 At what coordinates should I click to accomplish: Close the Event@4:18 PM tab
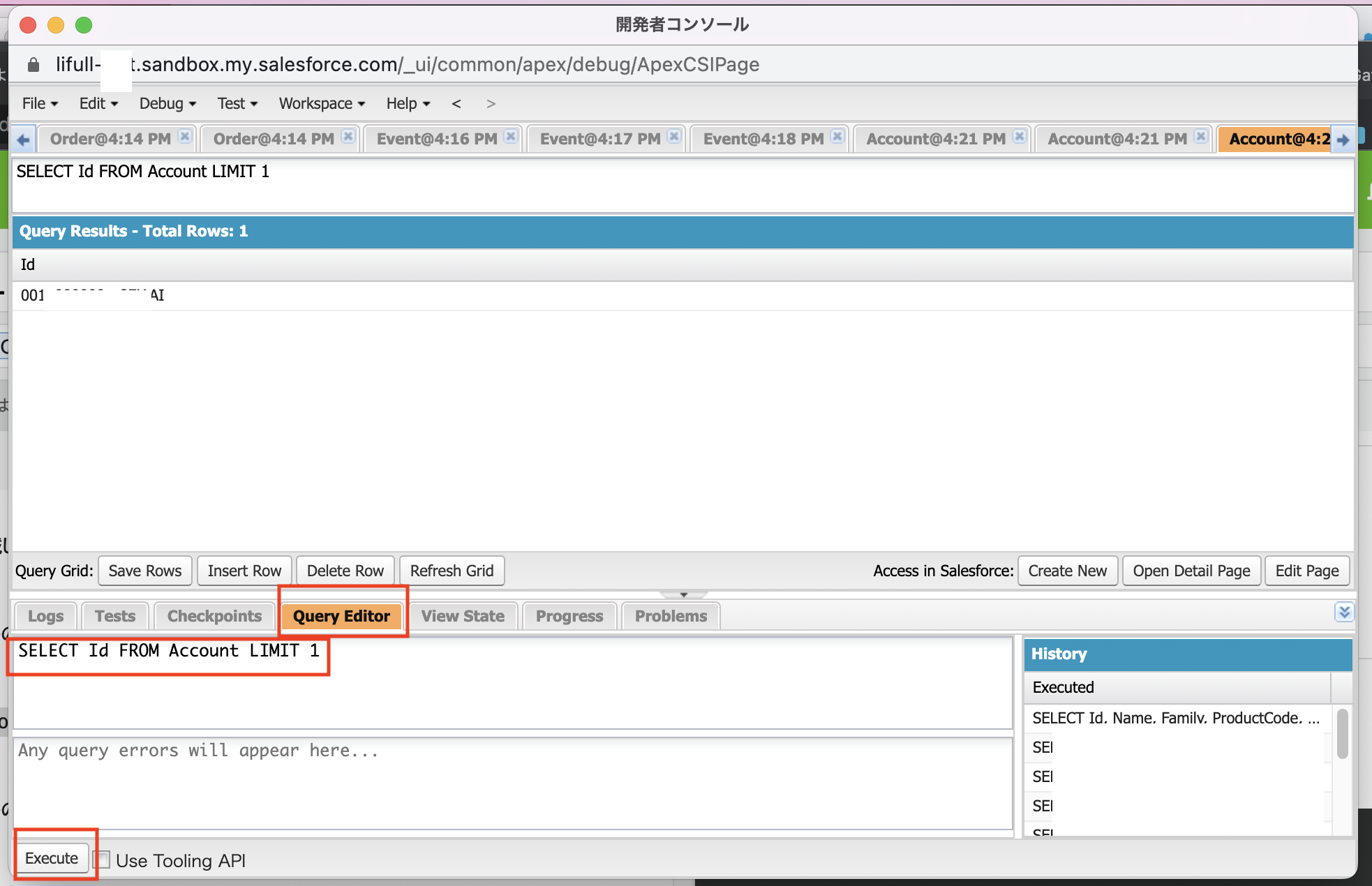837,137
